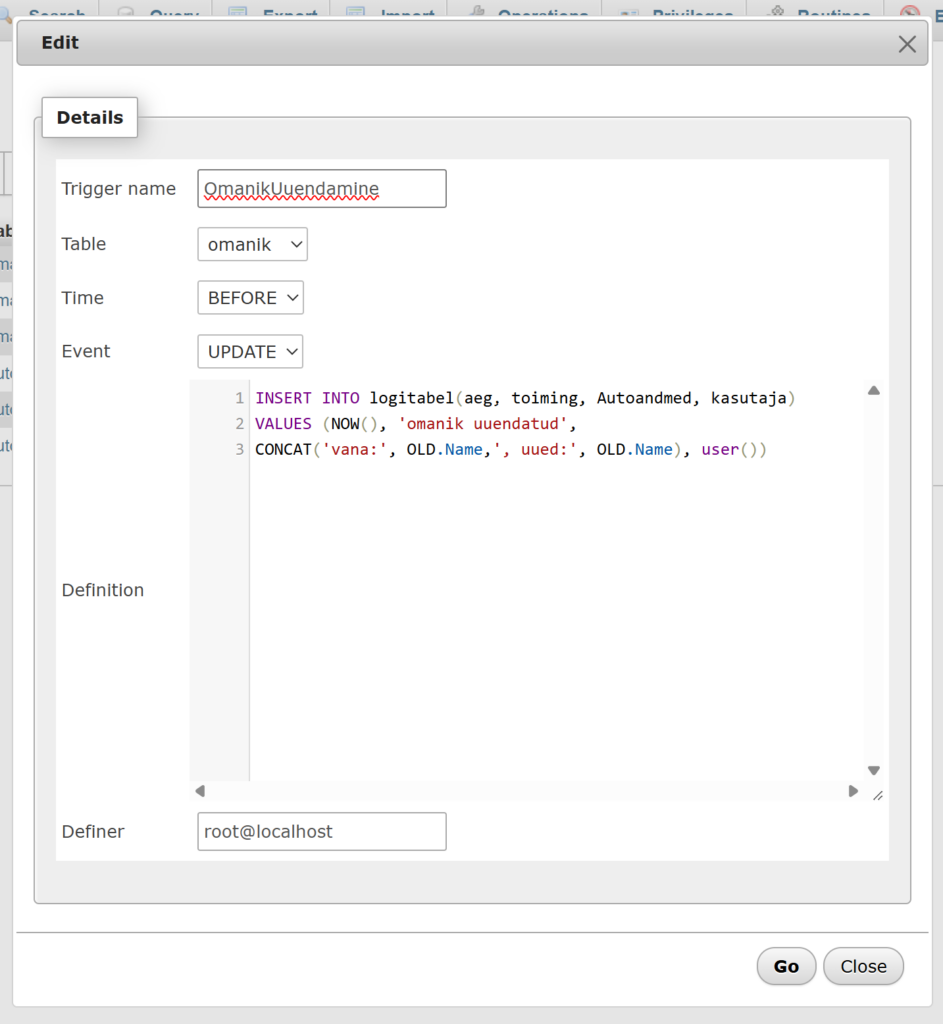Click line number 3 in the editor gutter
This screenshot has height=1024, width=943.
pyautogui.click(x=239, y=449)
